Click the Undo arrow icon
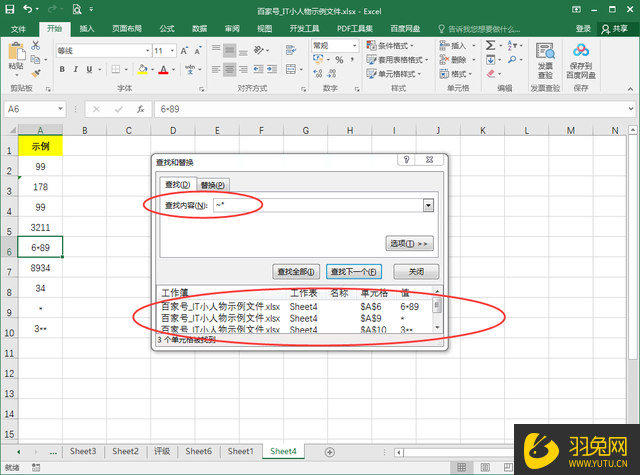The image size is (640, 475). click(x=28, y=9)
